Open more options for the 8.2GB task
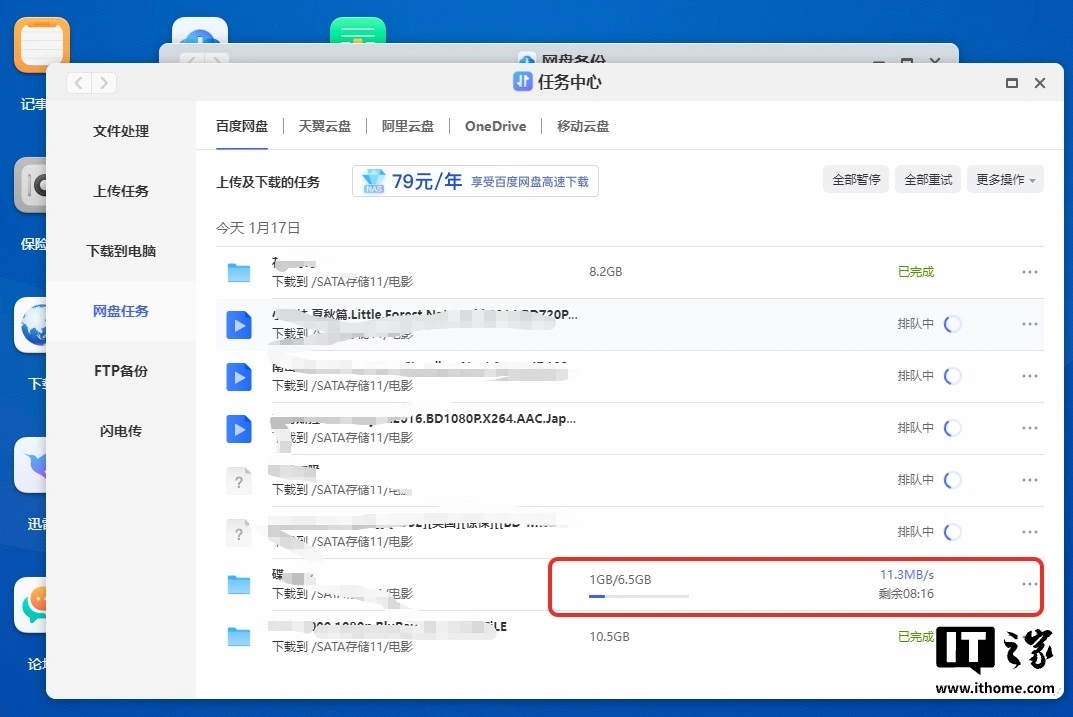This screenshot has height=717, width=1073. pos(1029,272)
